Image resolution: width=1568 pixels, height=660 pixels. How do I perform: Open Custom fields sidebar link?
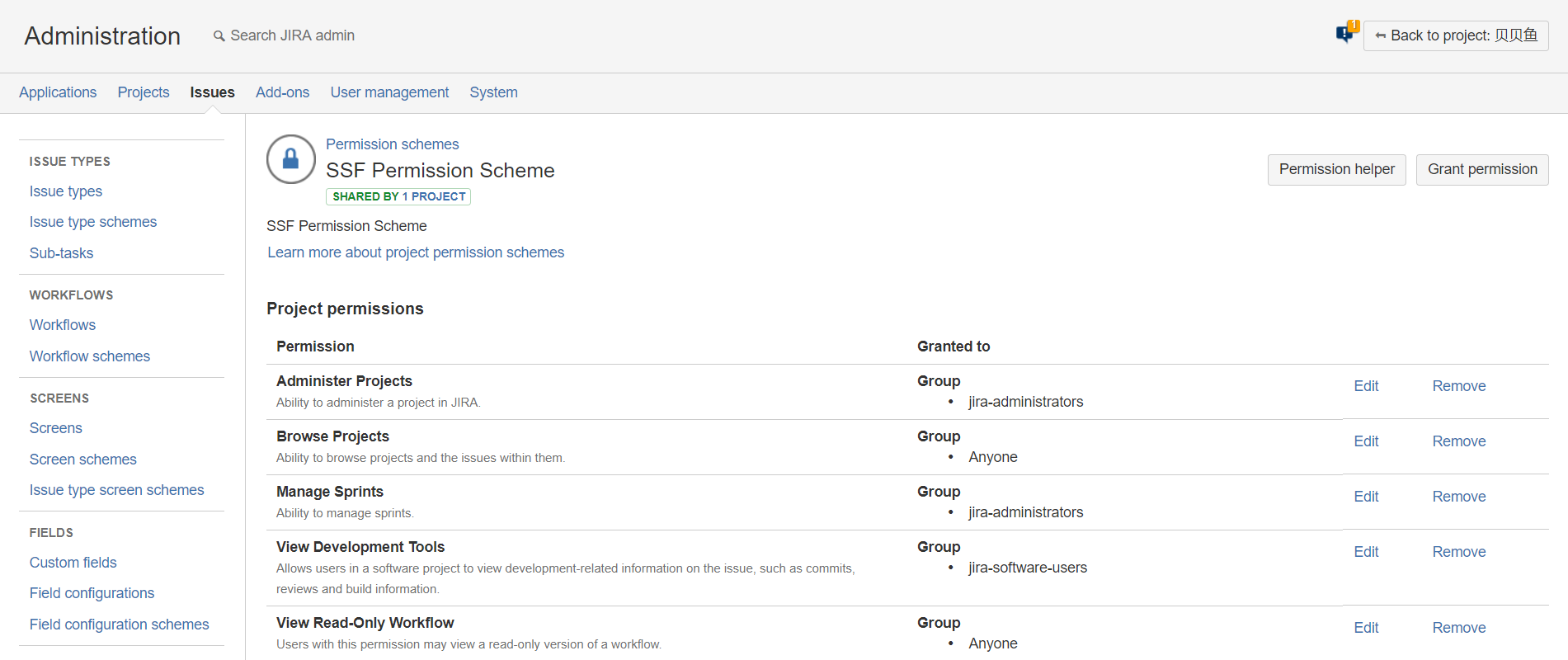(x=73, y=563)
